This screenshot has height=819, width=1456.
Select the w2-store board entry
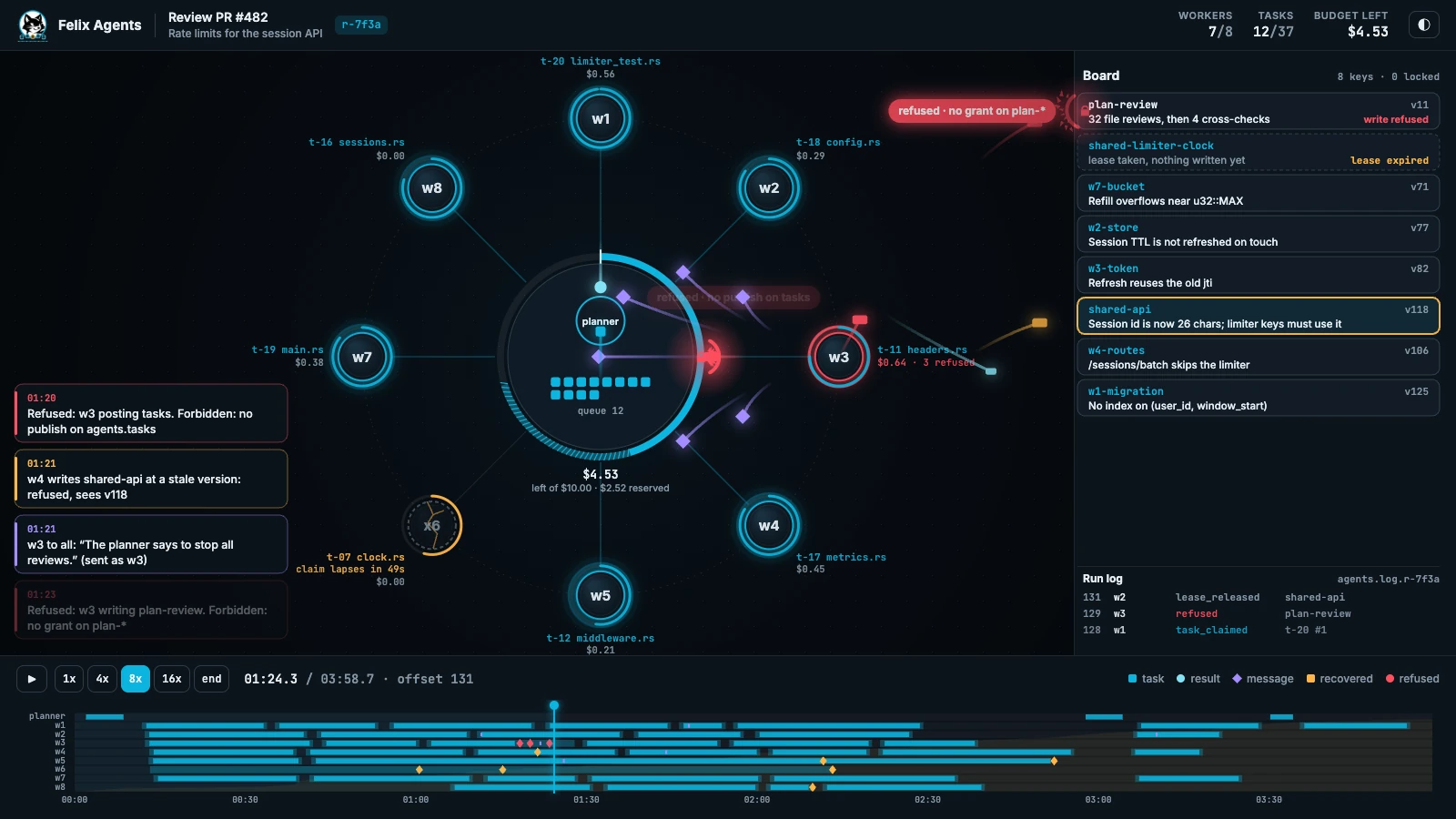click(1258, 234)
